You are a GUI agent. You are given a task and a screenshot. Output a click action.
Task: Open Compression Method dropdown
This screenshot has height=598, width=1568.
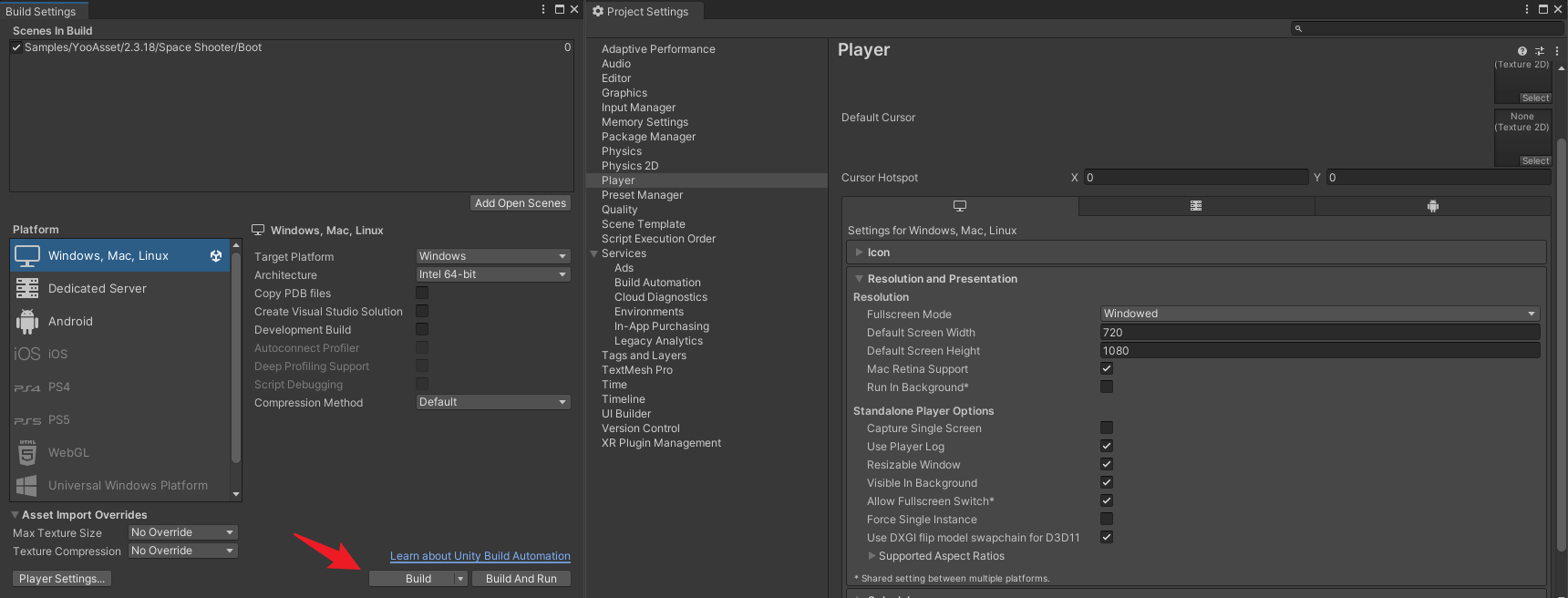tap(493, 402)
